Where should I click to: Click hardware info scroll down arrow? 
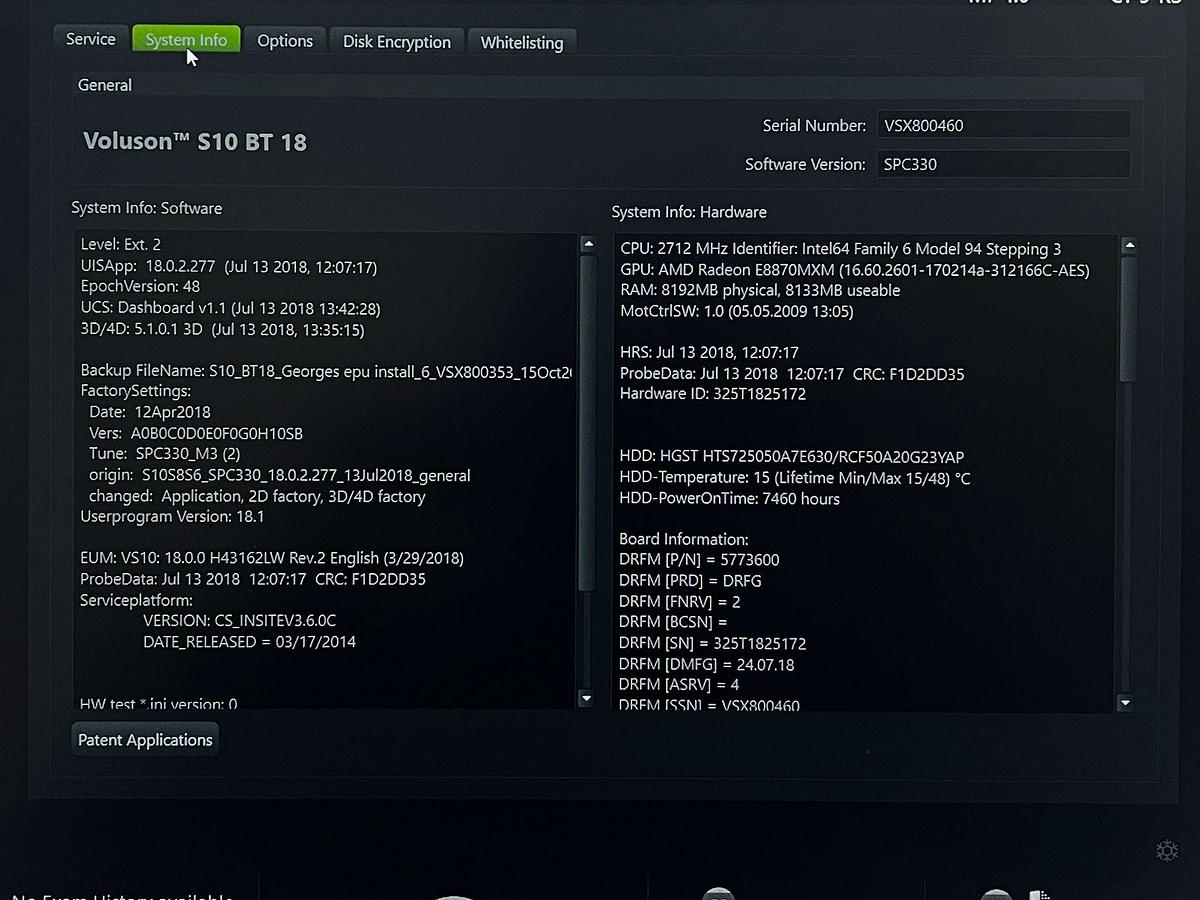[x=1125, y=703]
